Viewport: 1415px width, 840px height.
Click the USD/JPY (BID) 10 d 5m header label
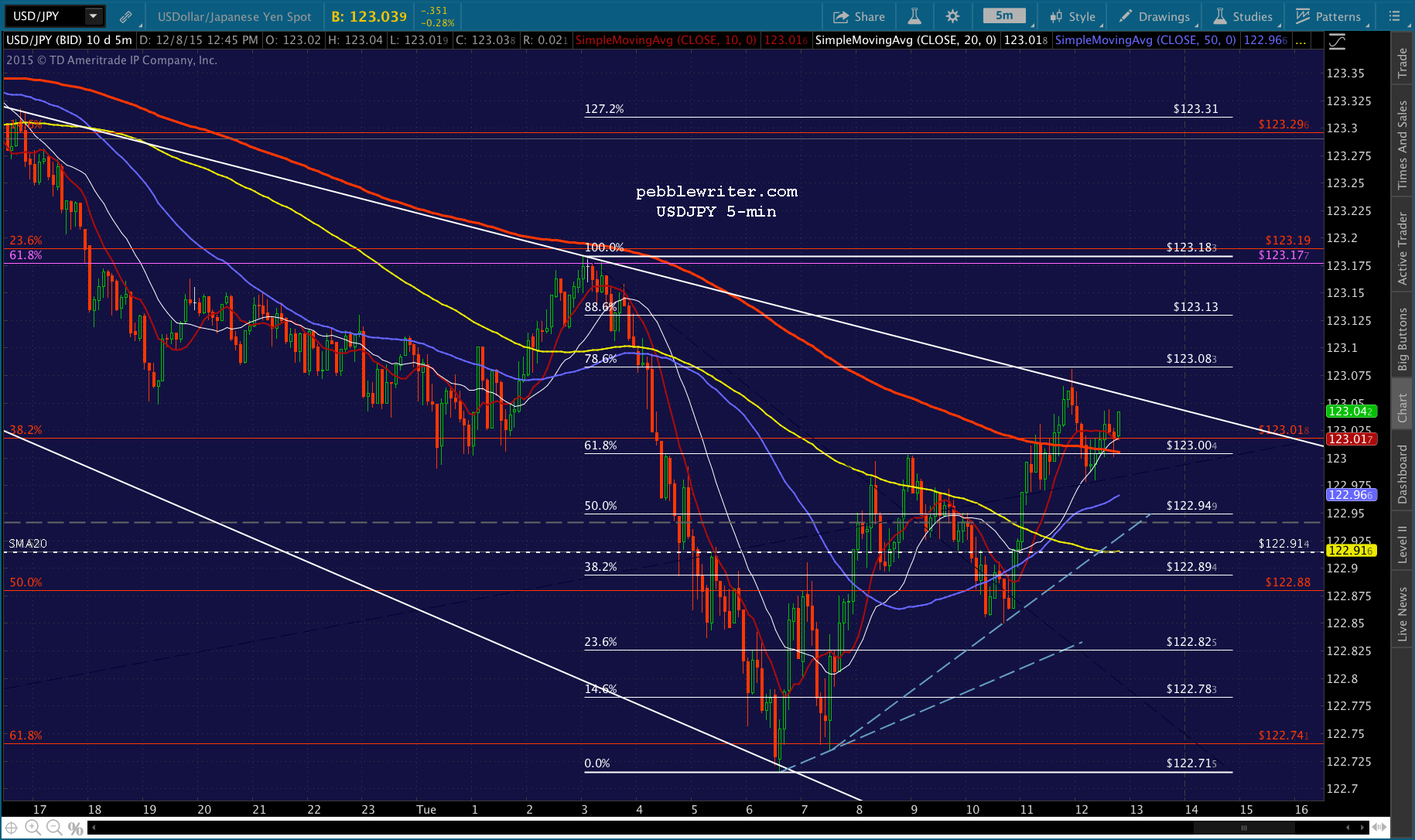pyautogui.click(x=69, y=40)
